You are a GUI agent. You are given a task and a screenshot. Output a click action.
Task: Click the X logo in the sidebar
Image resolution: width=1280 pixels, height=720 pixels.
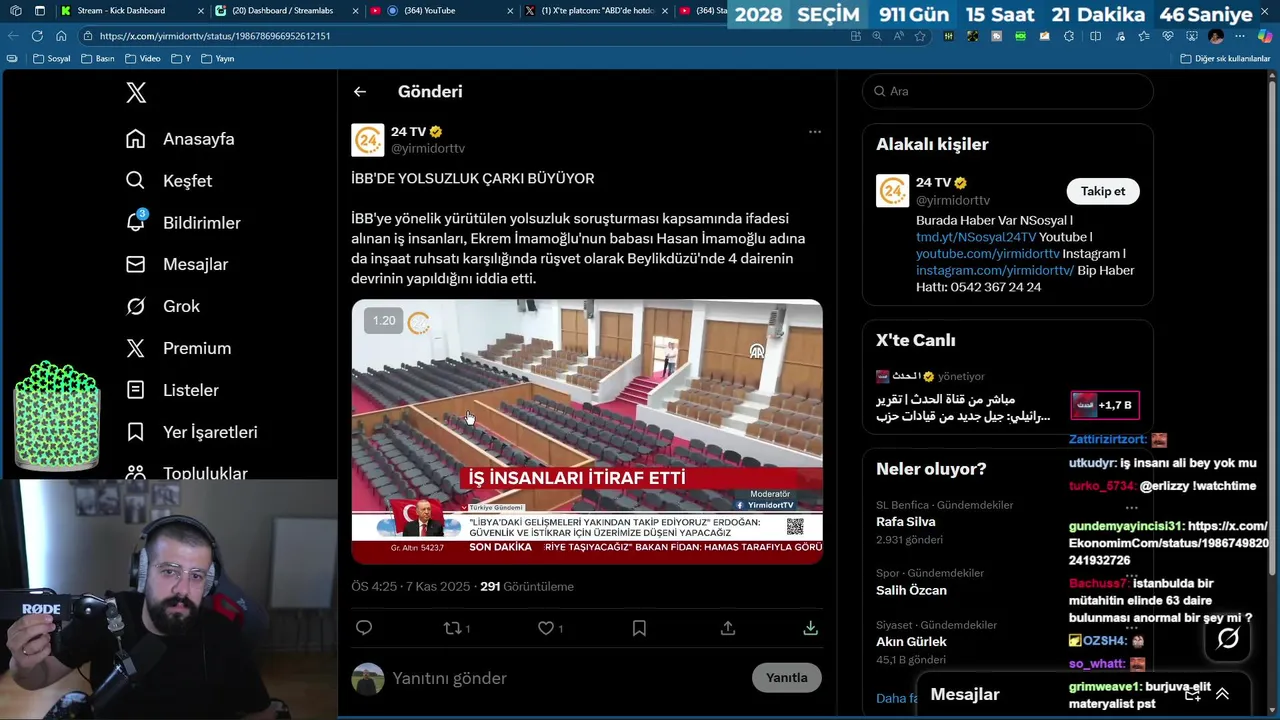136,93
